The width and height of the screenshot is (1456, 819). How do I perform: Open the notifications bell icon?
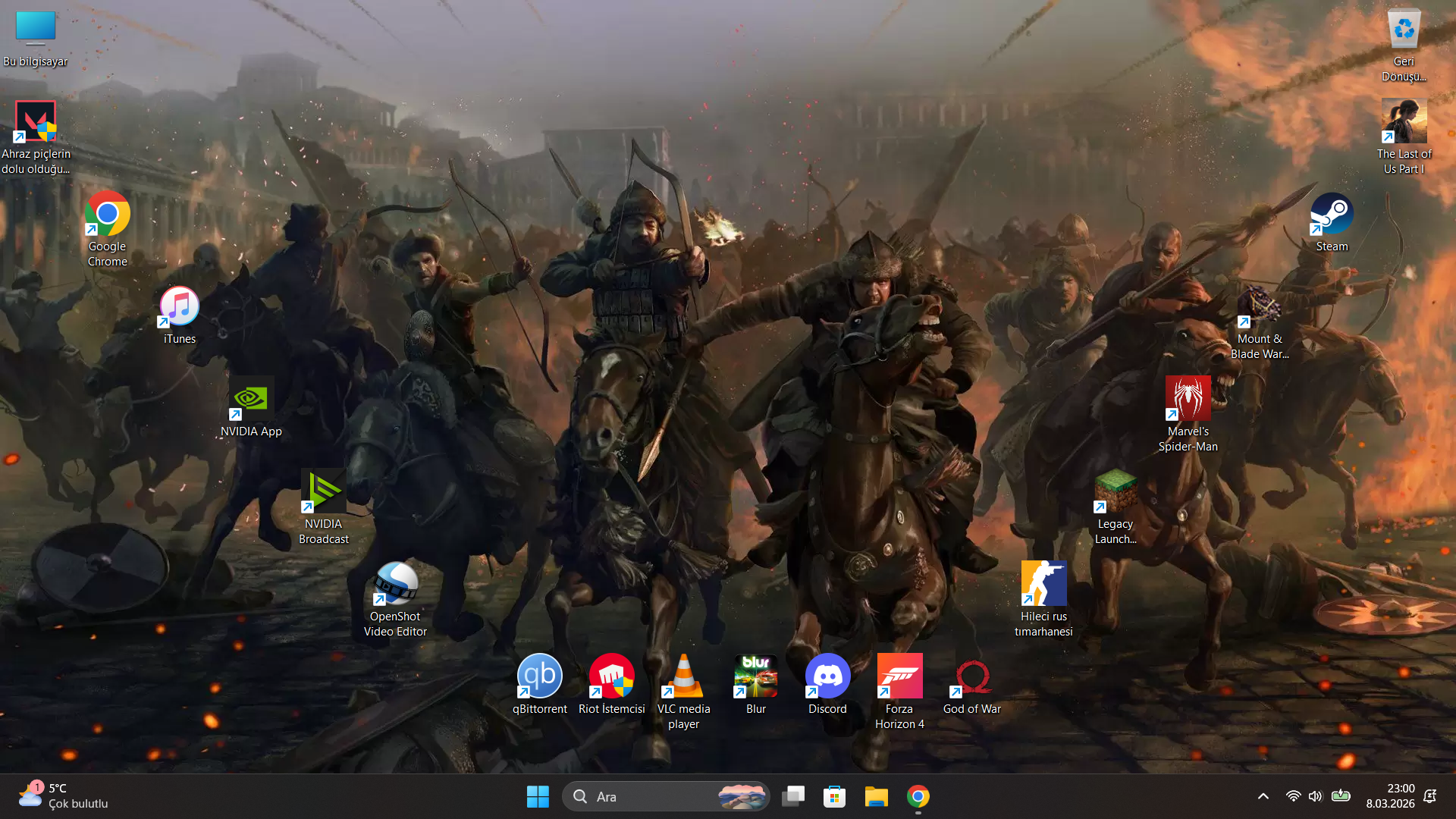1430,796
